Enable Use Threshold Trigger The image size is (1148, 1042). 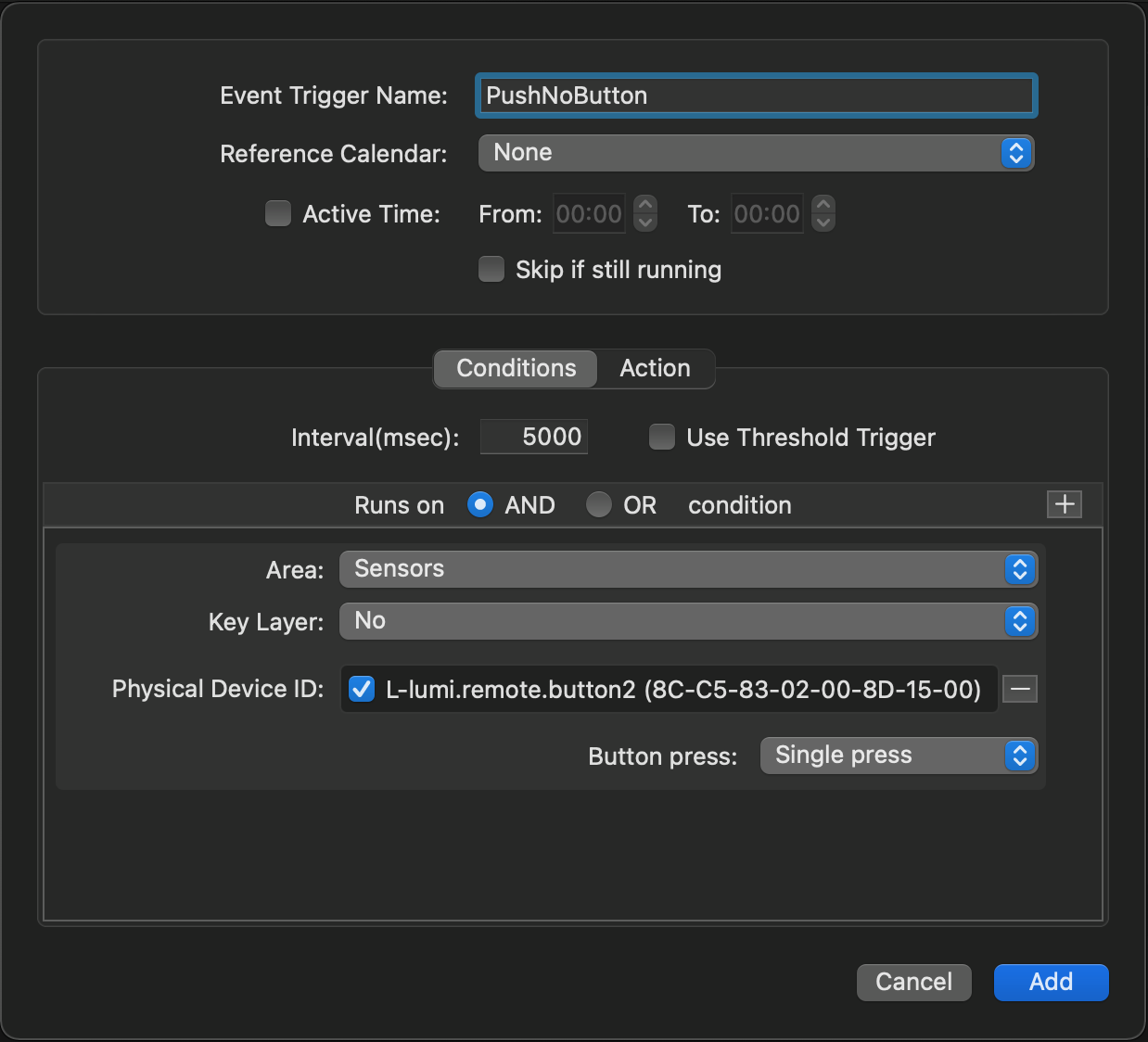[x=661, y=437]
